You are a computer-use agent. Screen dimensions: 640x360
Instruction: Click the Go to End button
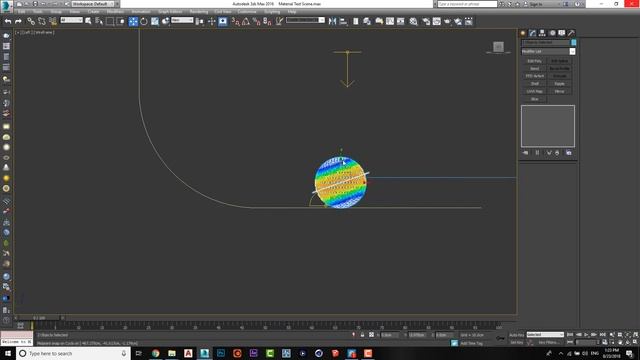point(602,335)
